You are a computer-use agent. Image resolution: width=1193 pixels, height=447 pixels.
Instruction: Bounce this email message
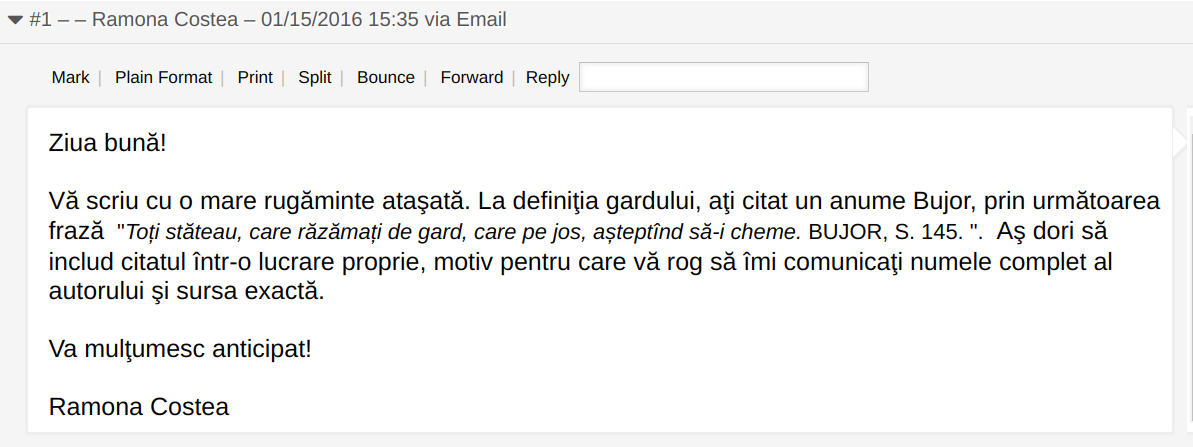(385, 78)
